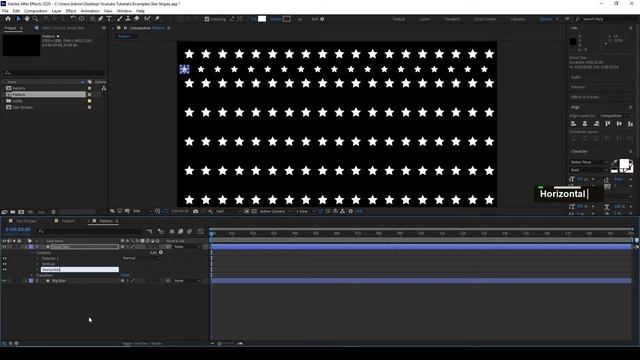Take snapshot with camera icon
Image resolution: width=640 pixels, height=360 pixels.
pos(196,211)
